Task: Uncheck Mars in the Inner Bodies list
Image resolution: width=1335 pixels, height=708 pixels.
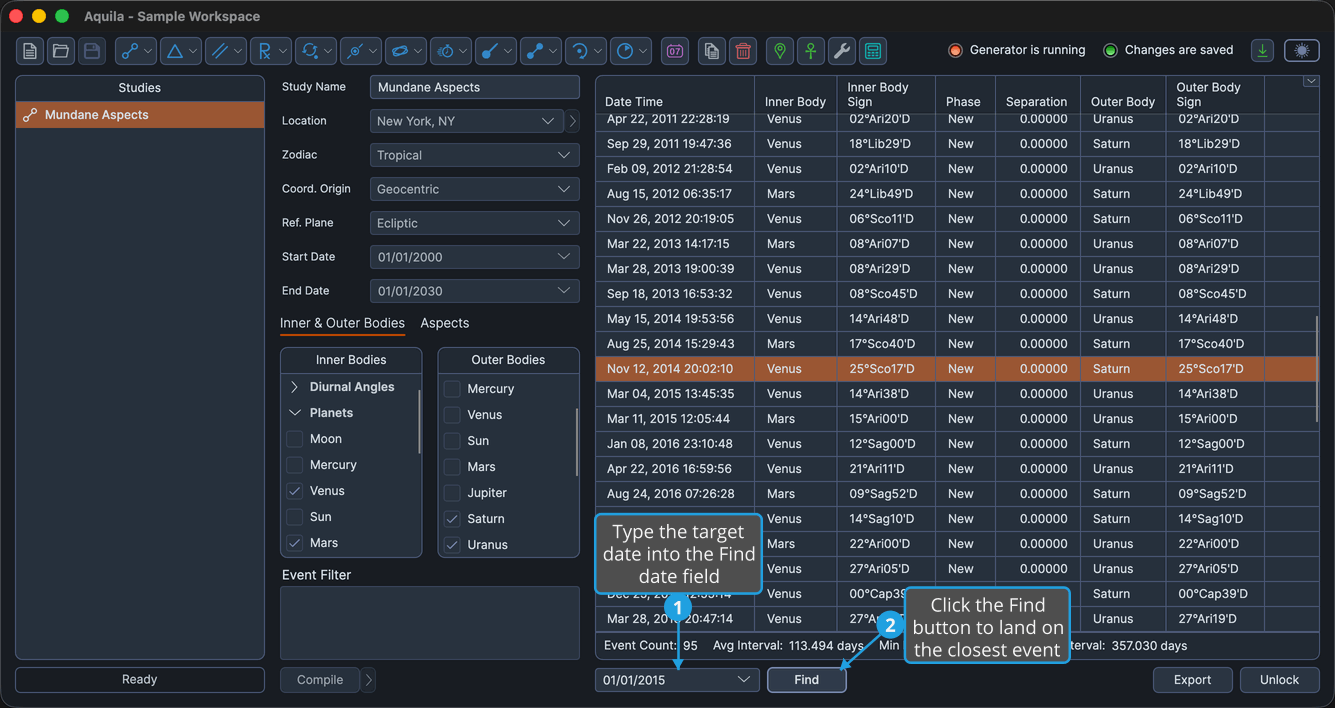Action: point(295,543)
